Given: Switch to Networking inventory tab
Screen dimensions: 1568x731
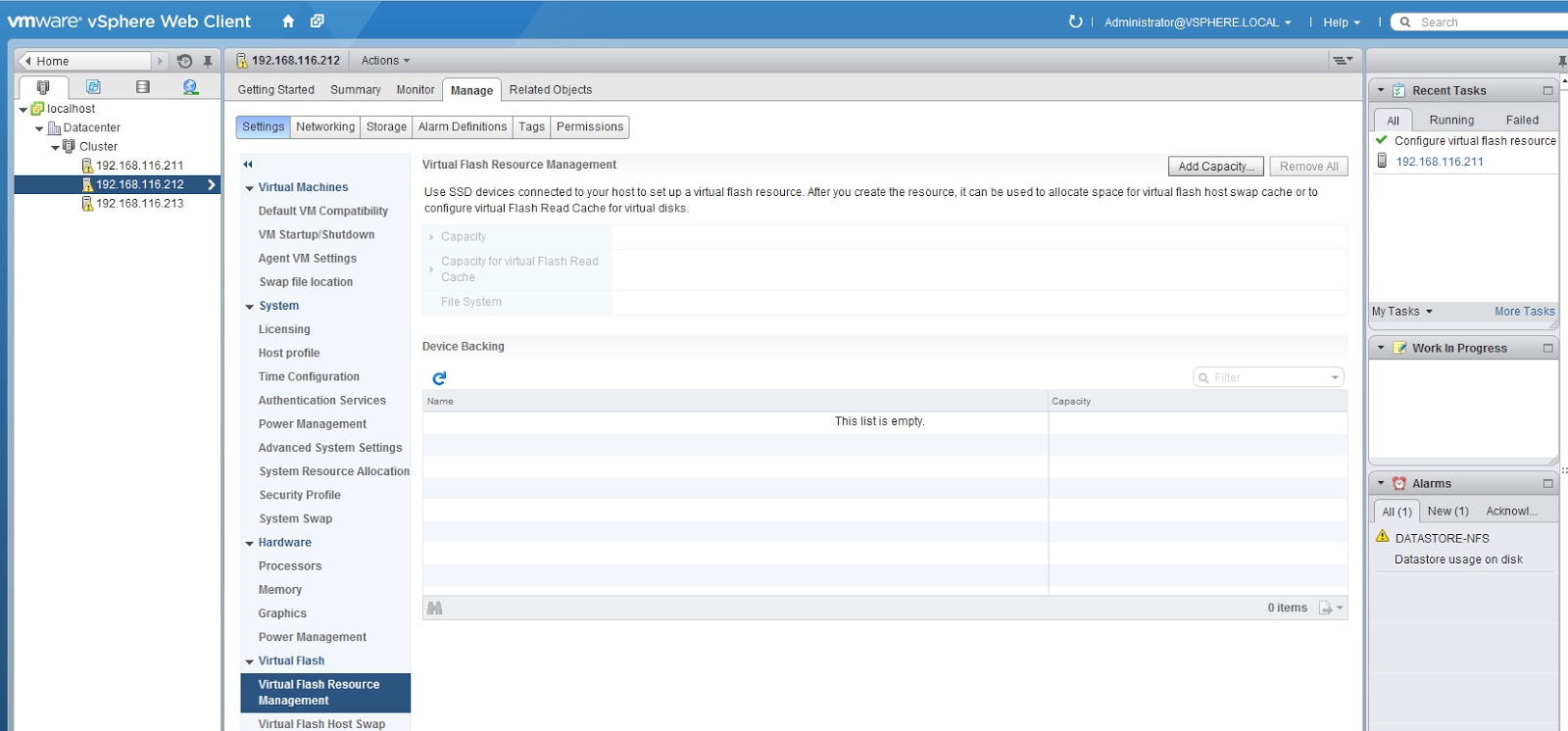Looking at the screenshot, I should tap(191, 87).
